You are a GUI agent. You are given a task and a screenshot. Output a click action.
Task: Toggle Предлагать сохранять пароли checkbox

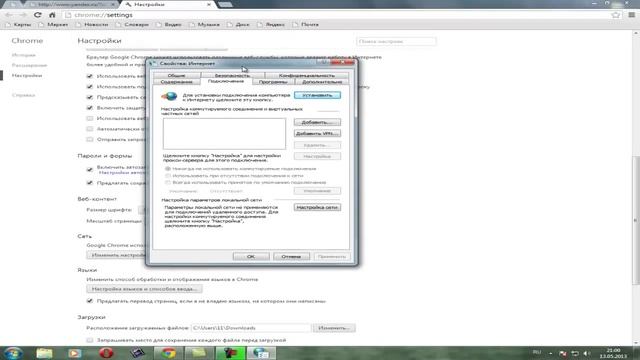pos(90,183)
